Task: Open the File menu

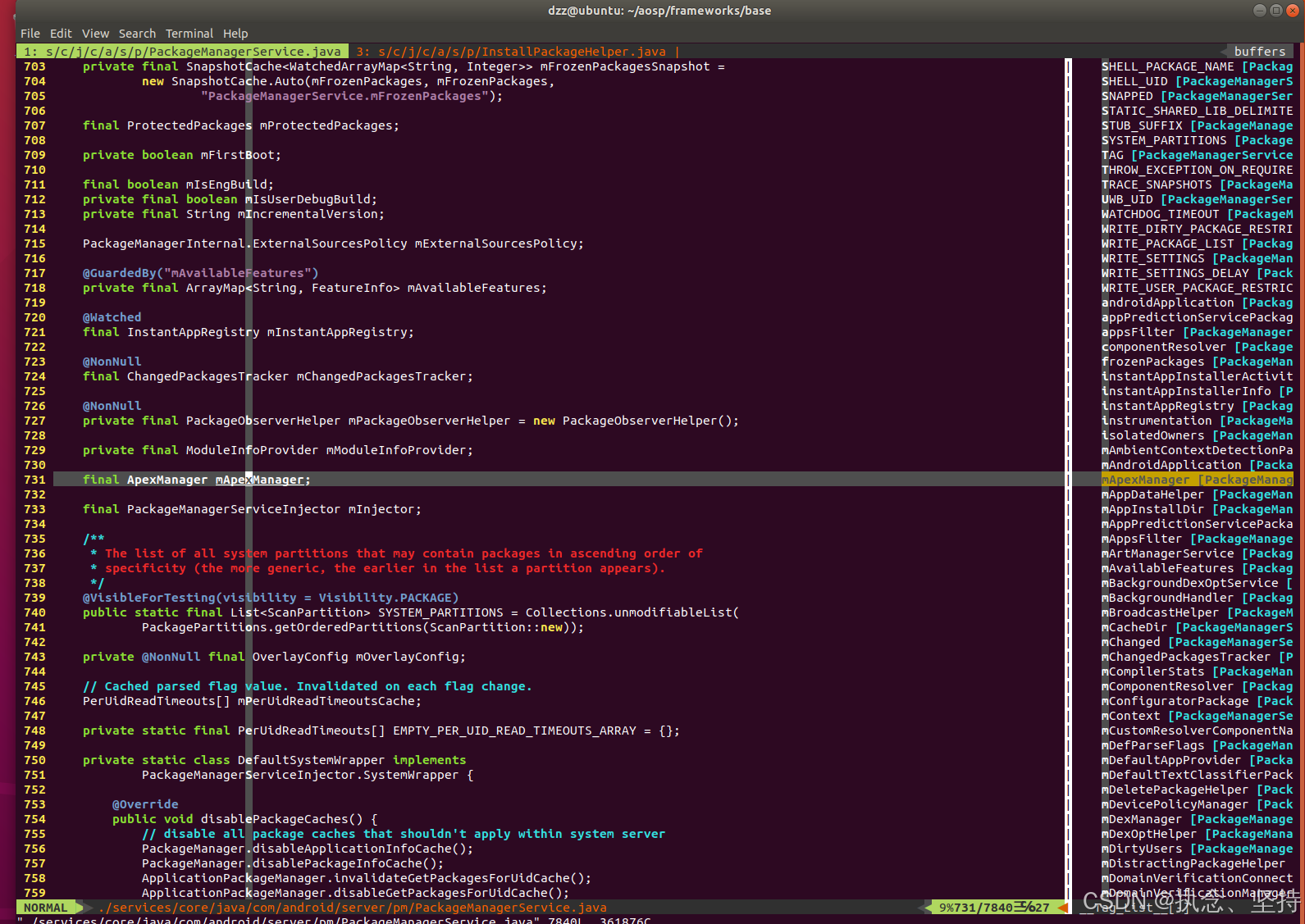Action: 30,34
